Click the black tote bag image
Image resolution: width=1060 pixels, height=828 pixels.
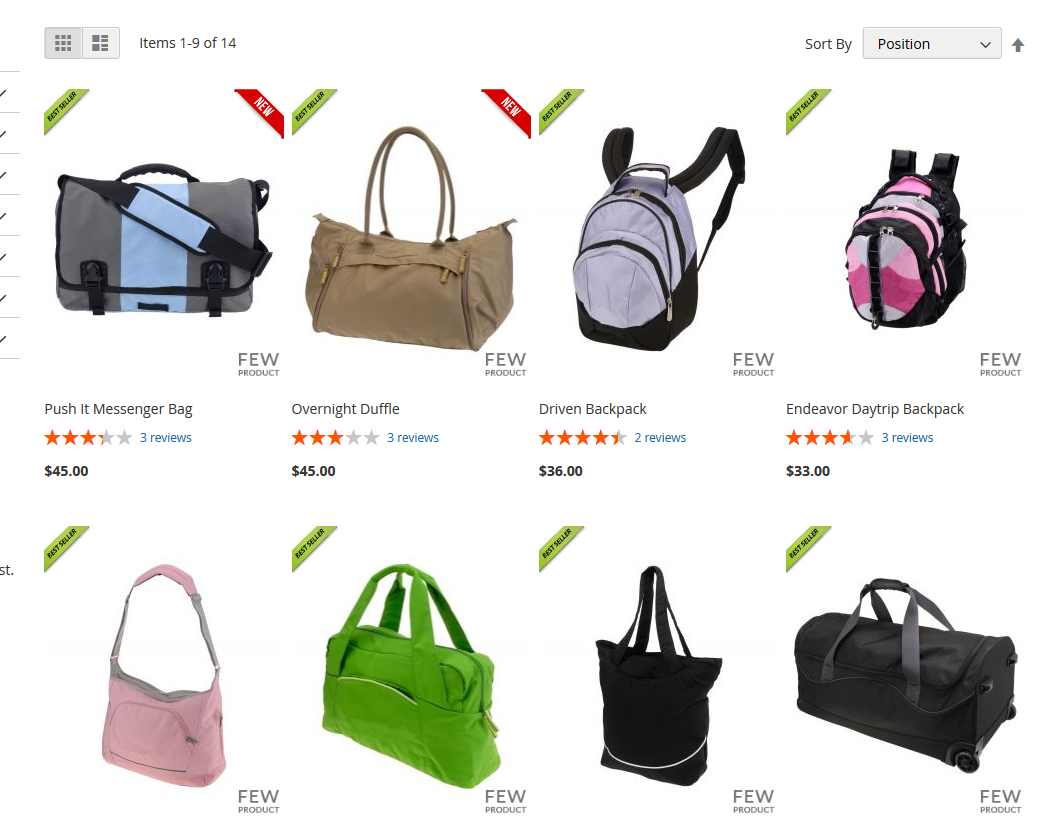click(x=658, y=676)
